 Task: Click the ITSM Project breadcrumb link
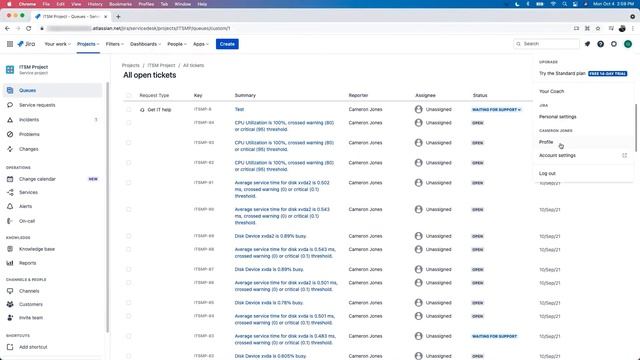[161, 65]
